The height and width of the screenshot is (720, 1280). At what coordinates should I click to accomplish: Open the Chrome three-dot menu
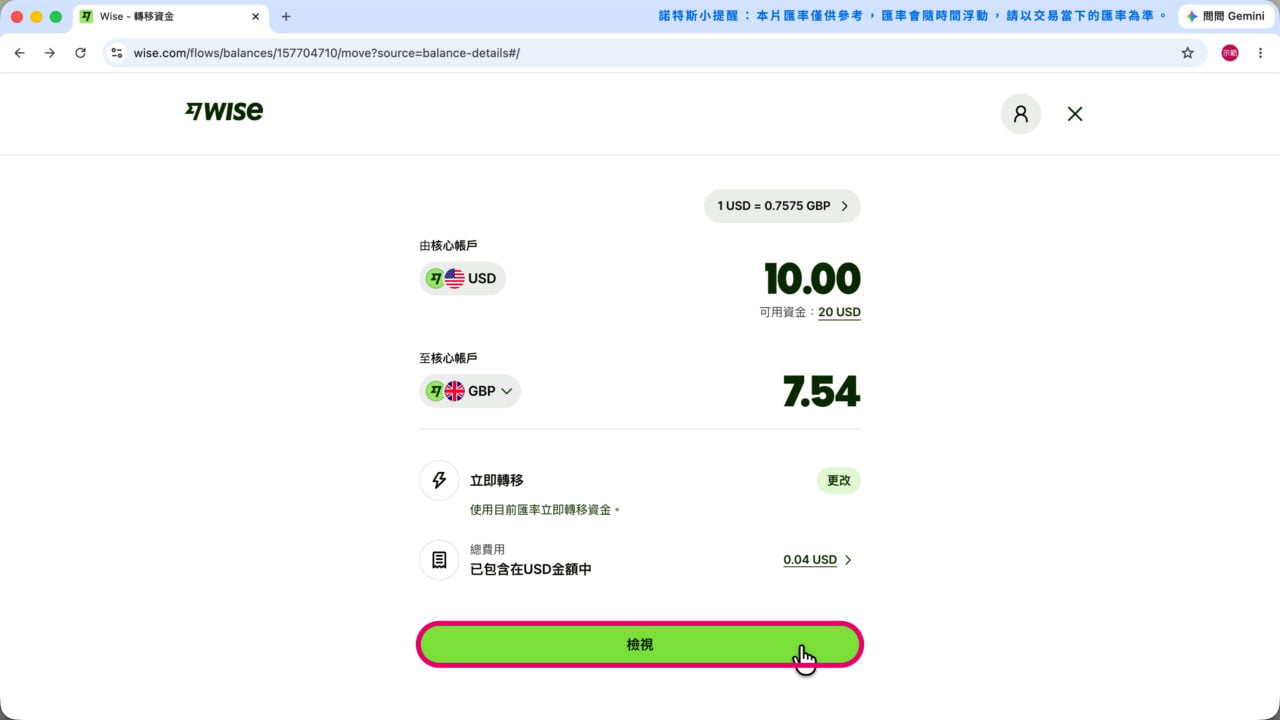tap(1260, 53)
